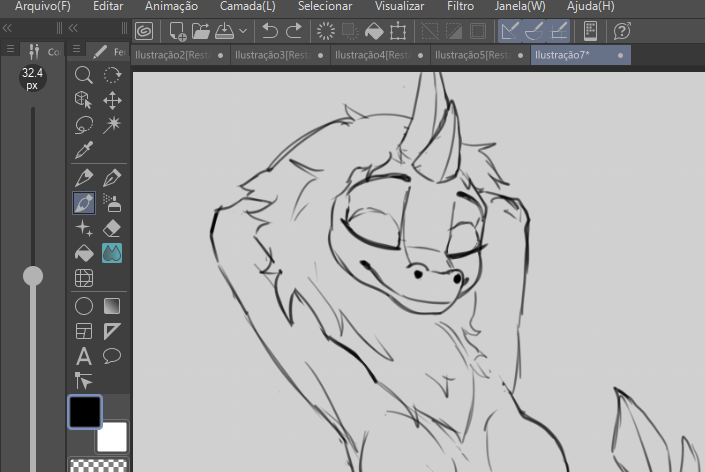The width and height of the screenshot is (705, 472).
Task: Select the Lasso selection tool
Action: click(84, 125)
